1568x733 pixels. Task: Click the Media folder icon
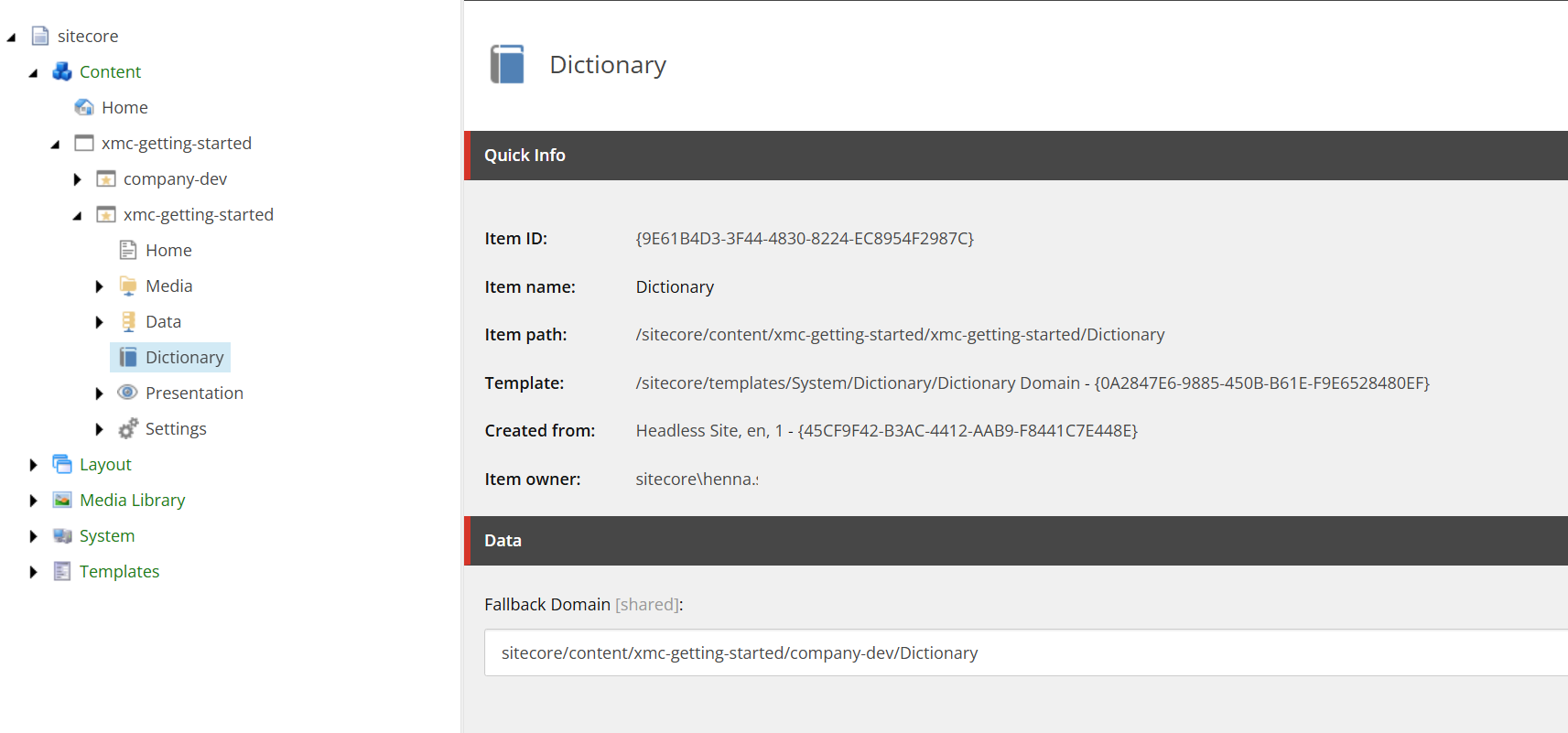pos(128,286)
